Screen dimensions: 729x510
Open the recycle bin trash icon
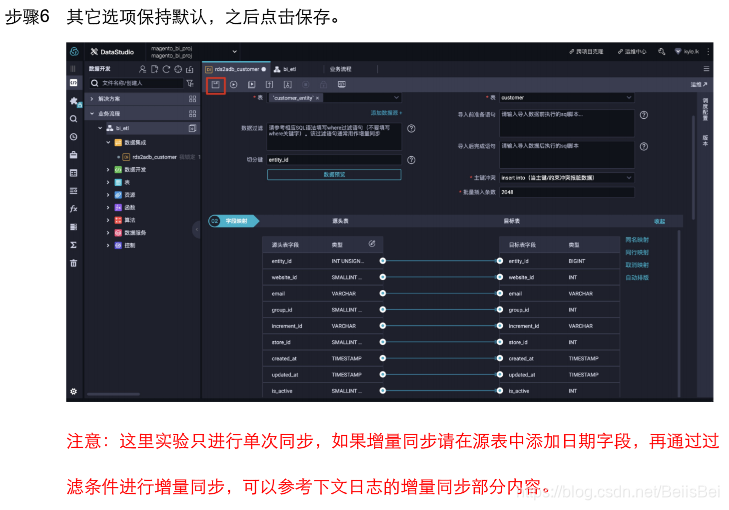73,263
